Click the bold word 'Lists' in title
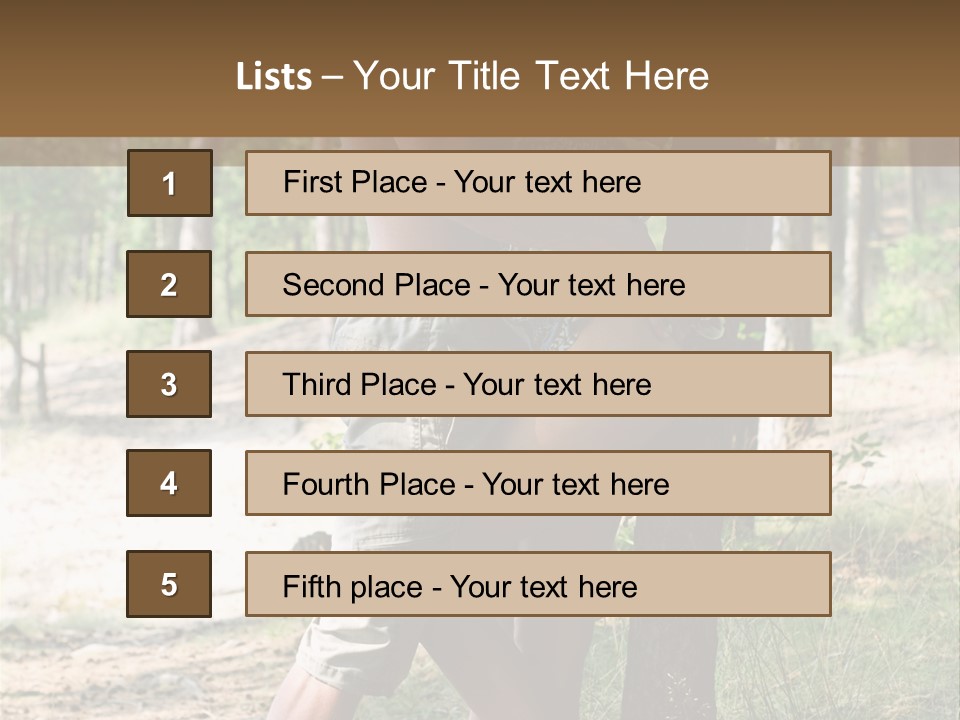Image resolution: width=960 pixels, height=720 pixels. (x=274, y=76)
